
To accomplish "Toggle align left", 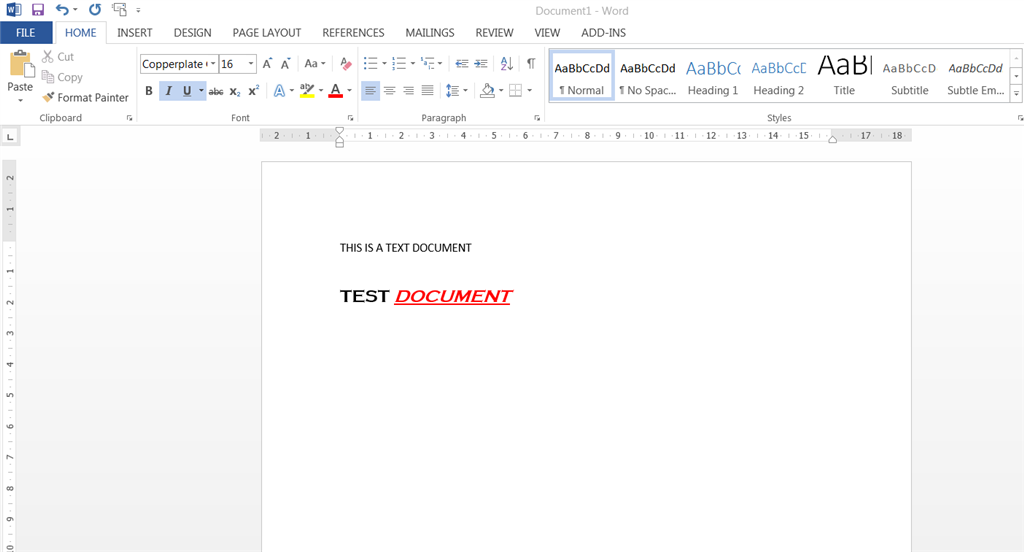I will (x=370, y=91).
